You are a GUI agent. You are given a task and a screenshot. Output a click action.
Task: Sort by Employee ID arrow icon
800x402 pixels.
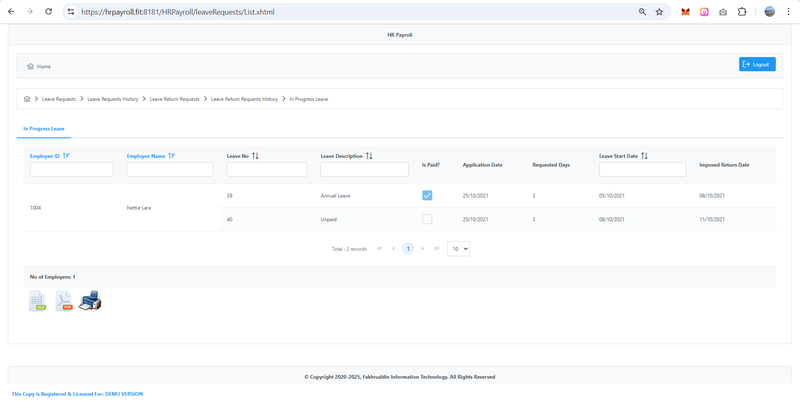[x=66, y=156]
